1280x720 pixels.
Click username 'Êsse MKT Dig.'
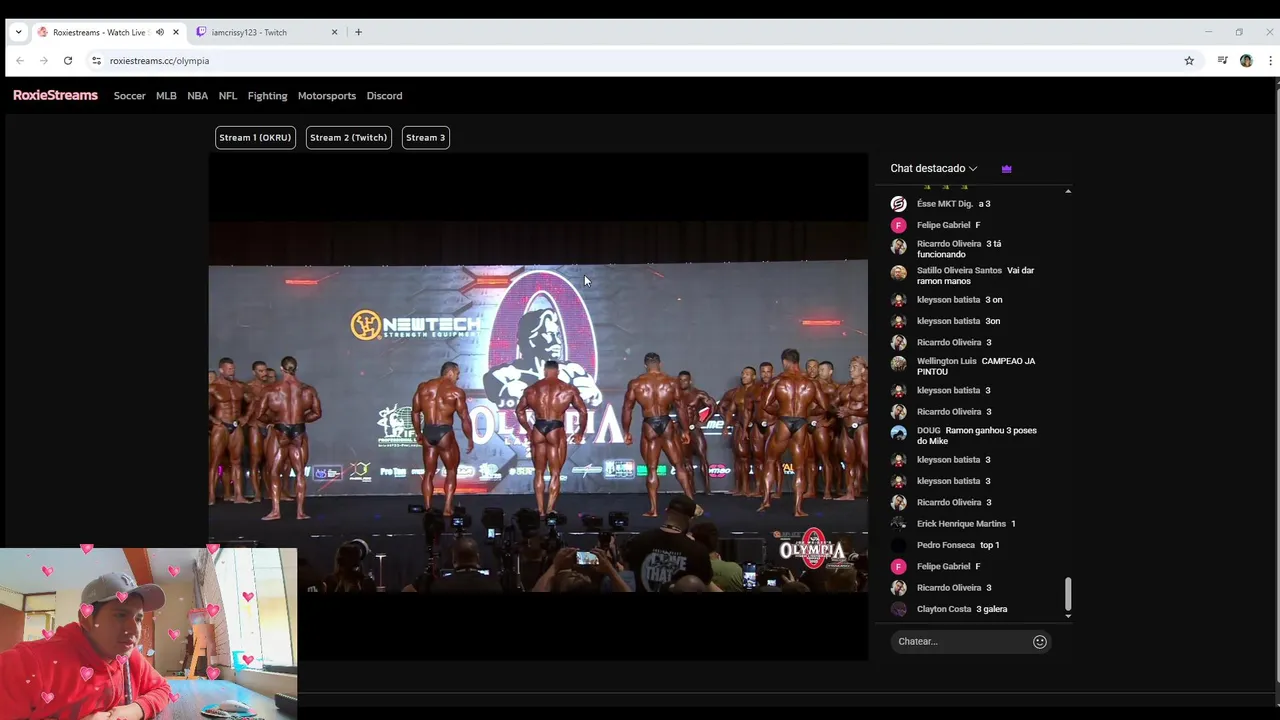(x=944, y=204)
